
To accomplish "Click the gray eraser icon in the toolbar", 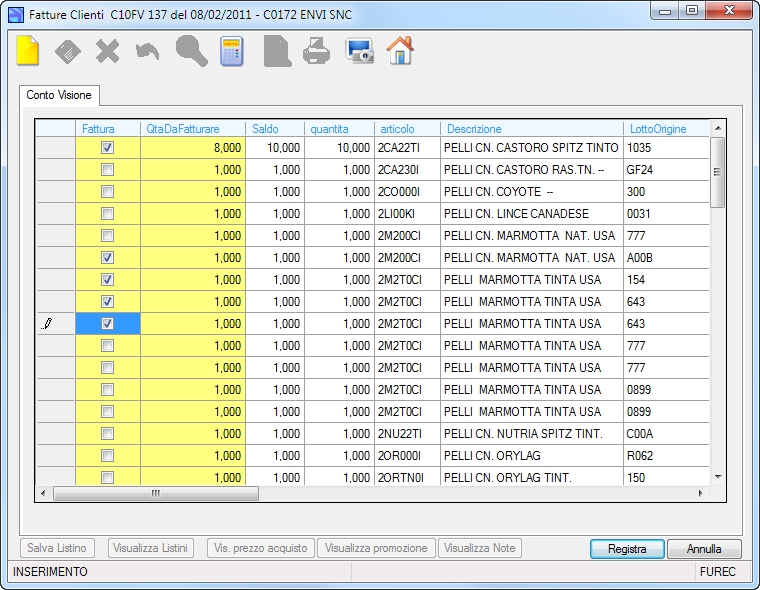I will click(68, 51).
